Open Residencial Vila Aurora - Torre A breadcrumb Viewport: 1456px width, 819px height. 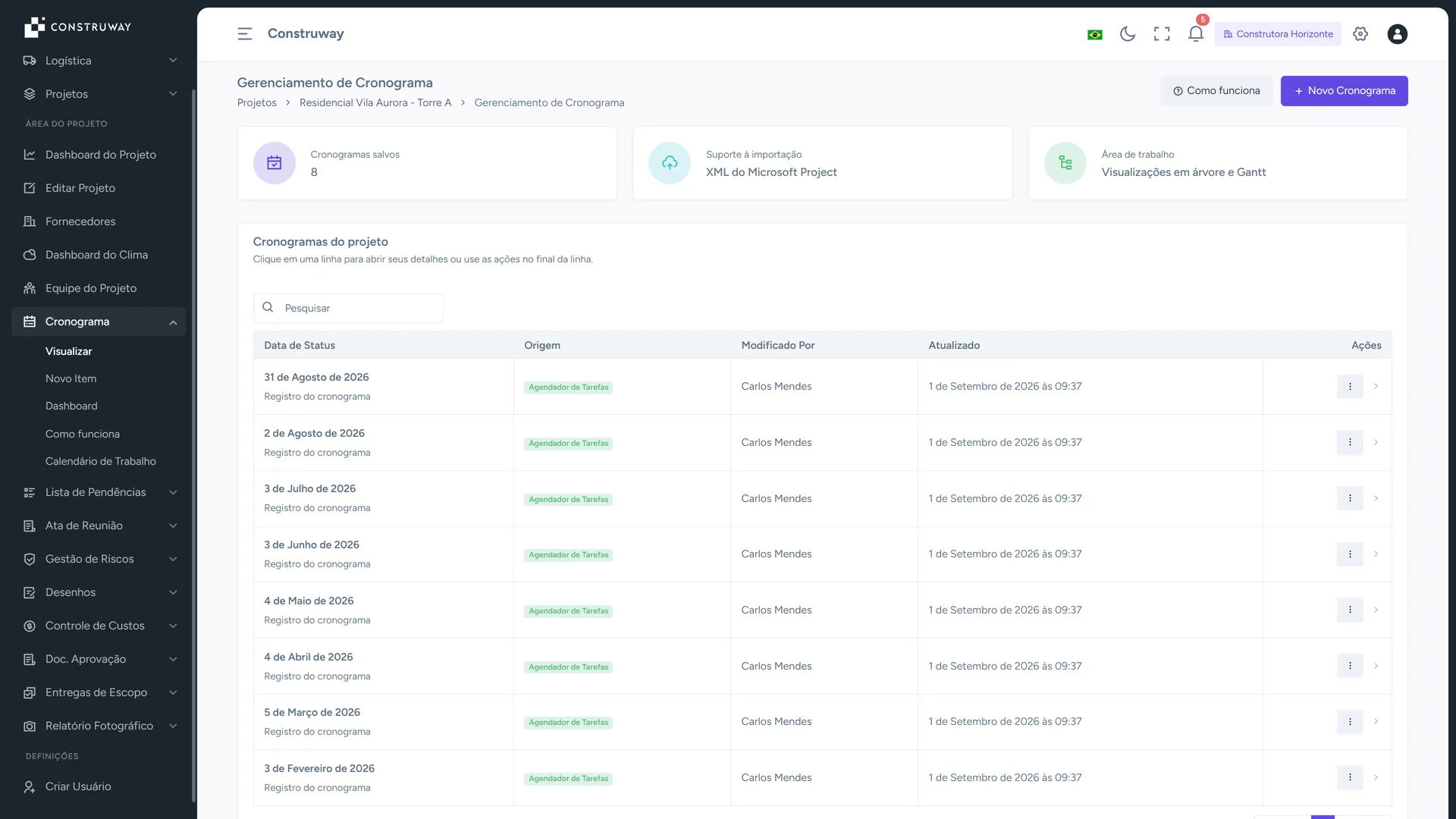click(375, 102)
